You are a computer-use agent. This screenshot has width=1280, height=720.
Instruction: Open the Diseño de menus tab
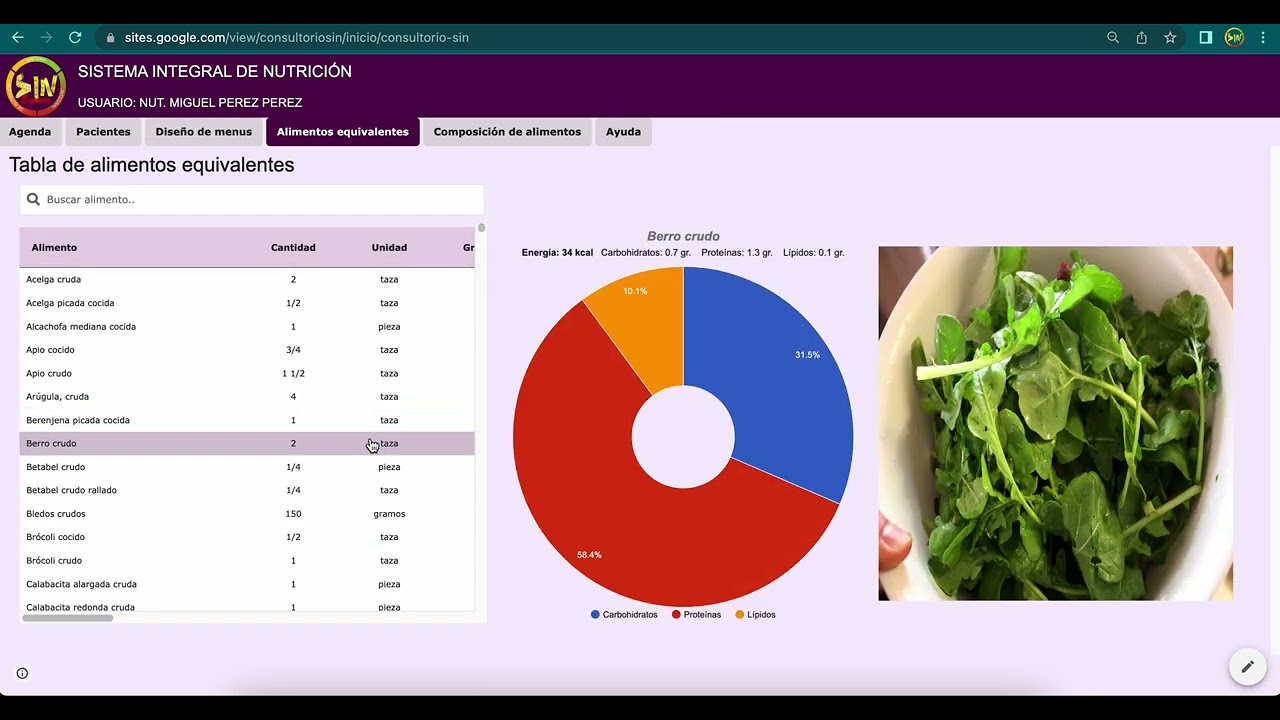[x=204, y=132]
